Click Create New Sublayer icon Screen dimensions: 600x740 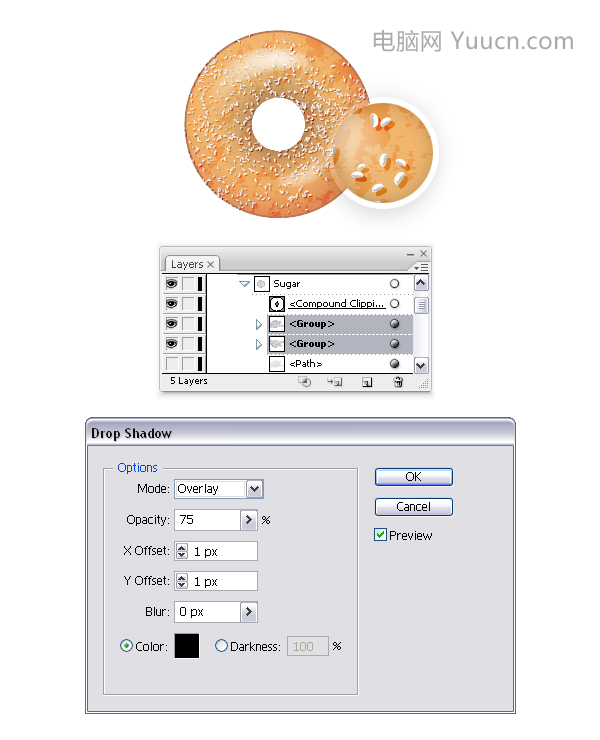pyautogui.click(x=335, y=382)
